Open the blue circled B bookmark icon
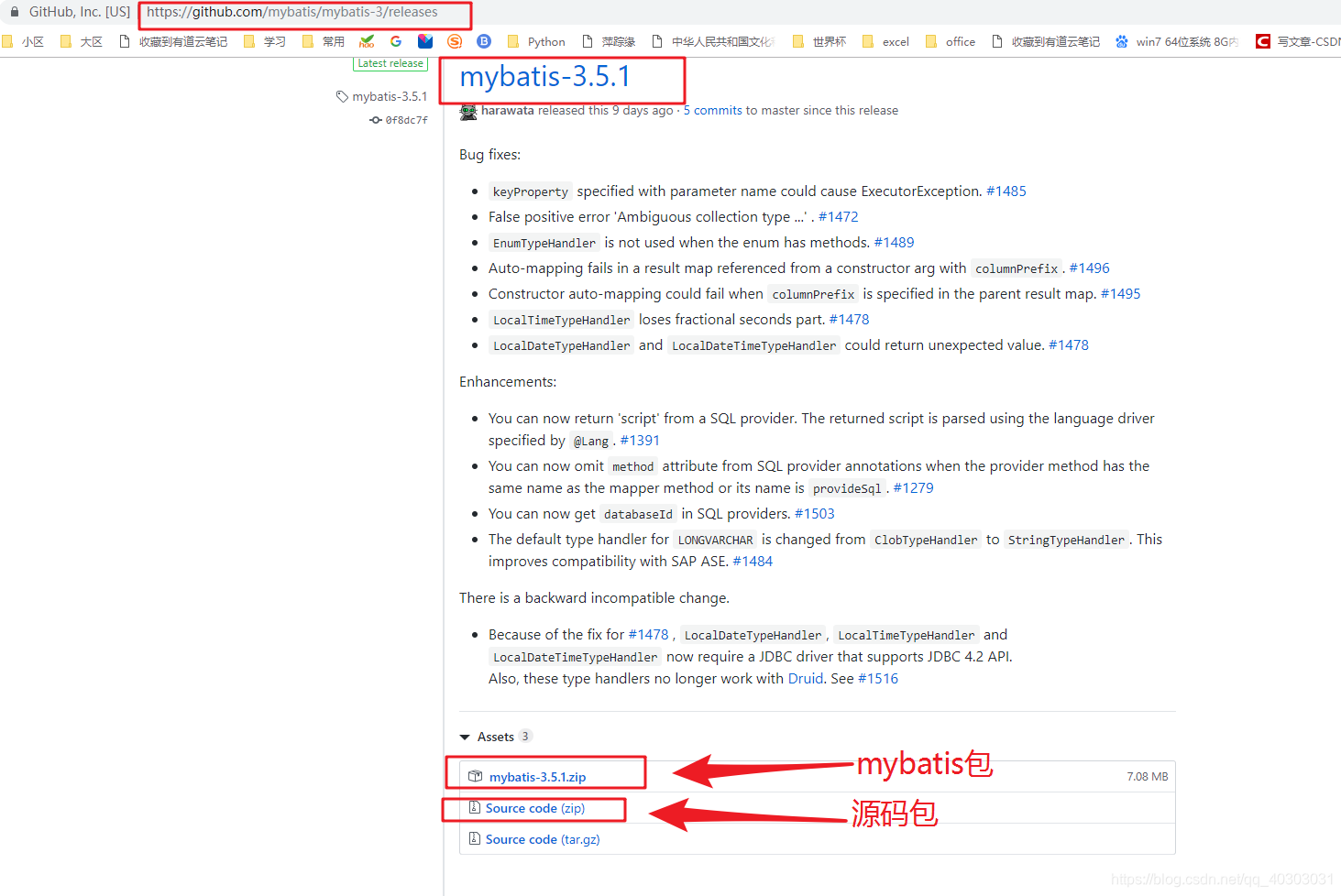The image size is (1341, 896). pyautogui.click(x=484, y=41)
